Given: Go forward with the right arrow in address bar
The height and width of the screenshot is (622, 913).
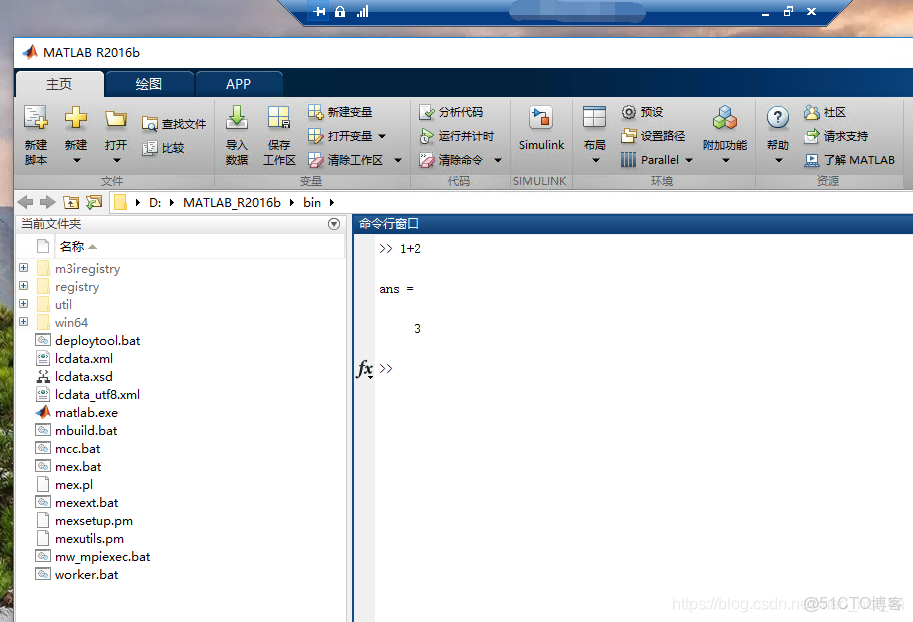Looking at the screenshot, I should [48, 202].
